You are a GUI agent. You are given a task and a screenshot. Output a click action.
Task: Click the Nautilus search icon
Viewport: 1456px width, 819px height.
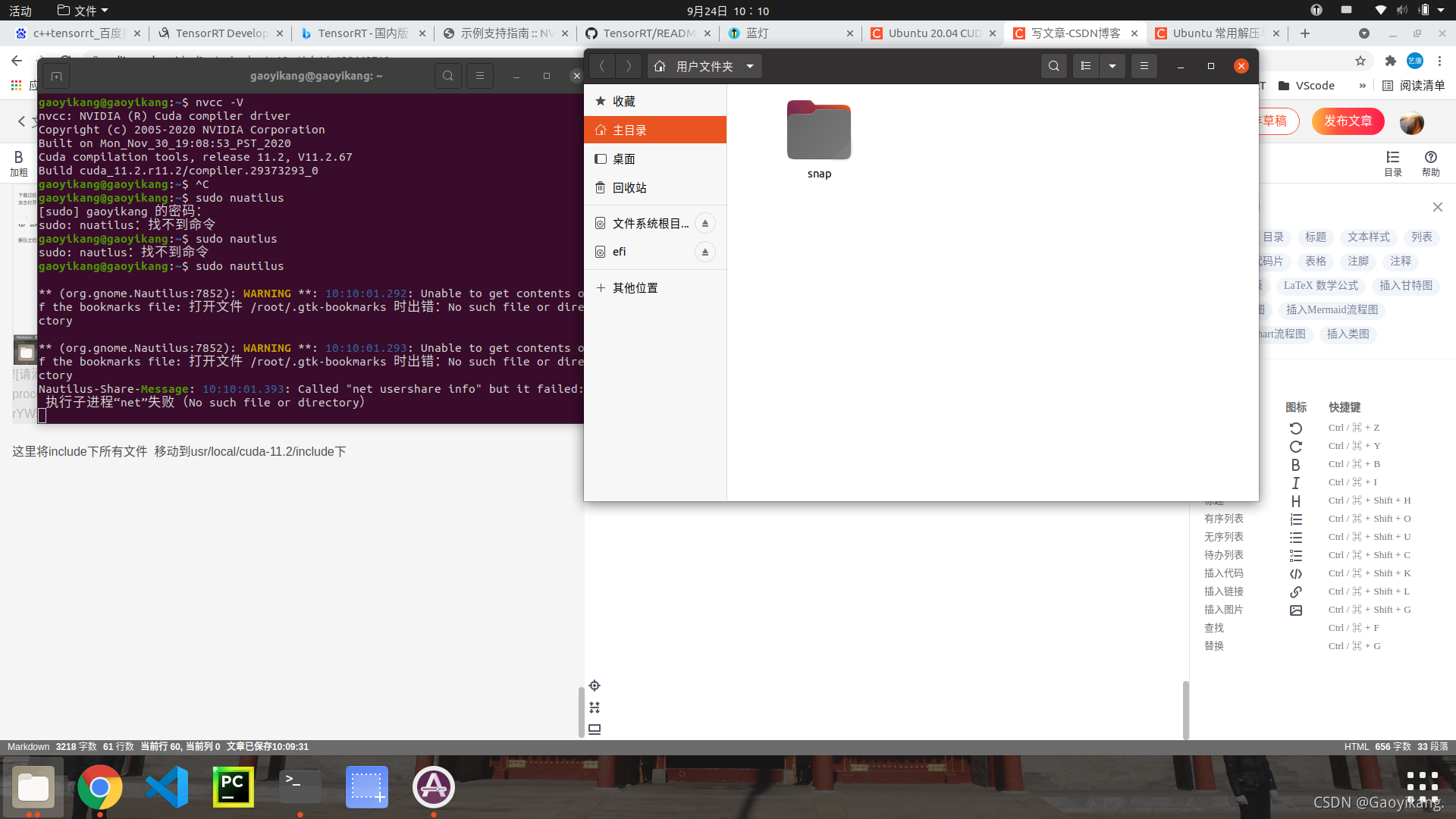click(x=1053, y=66)
